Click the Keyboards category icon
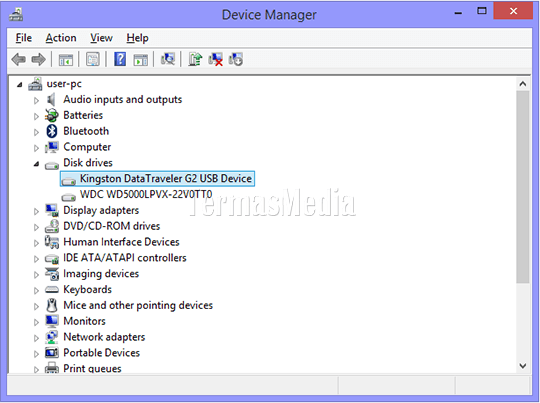The height and width of the screenshot is (403, 540). tap(52, 290)
